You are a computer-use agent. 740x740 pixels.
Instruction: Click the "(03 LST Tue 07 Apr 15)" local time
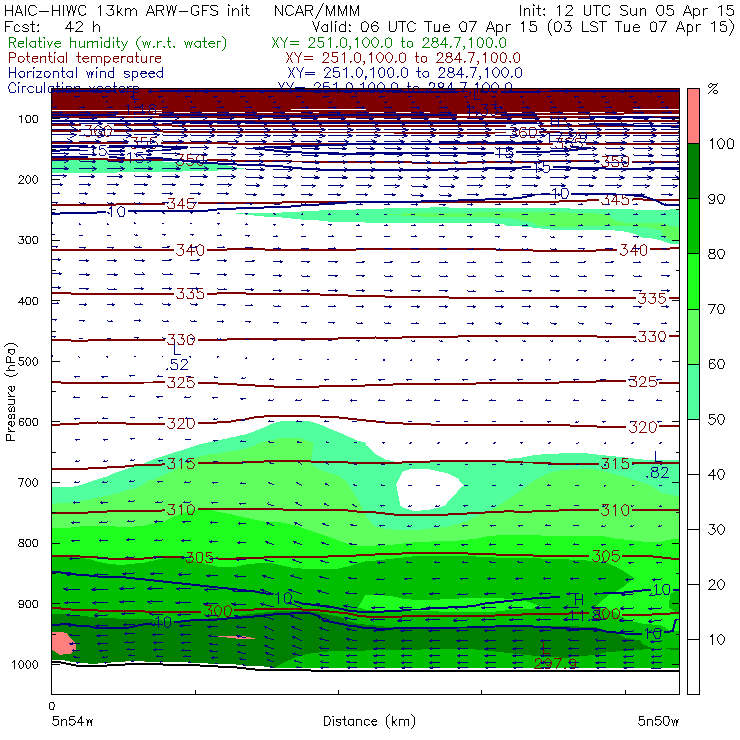[641, 27]
